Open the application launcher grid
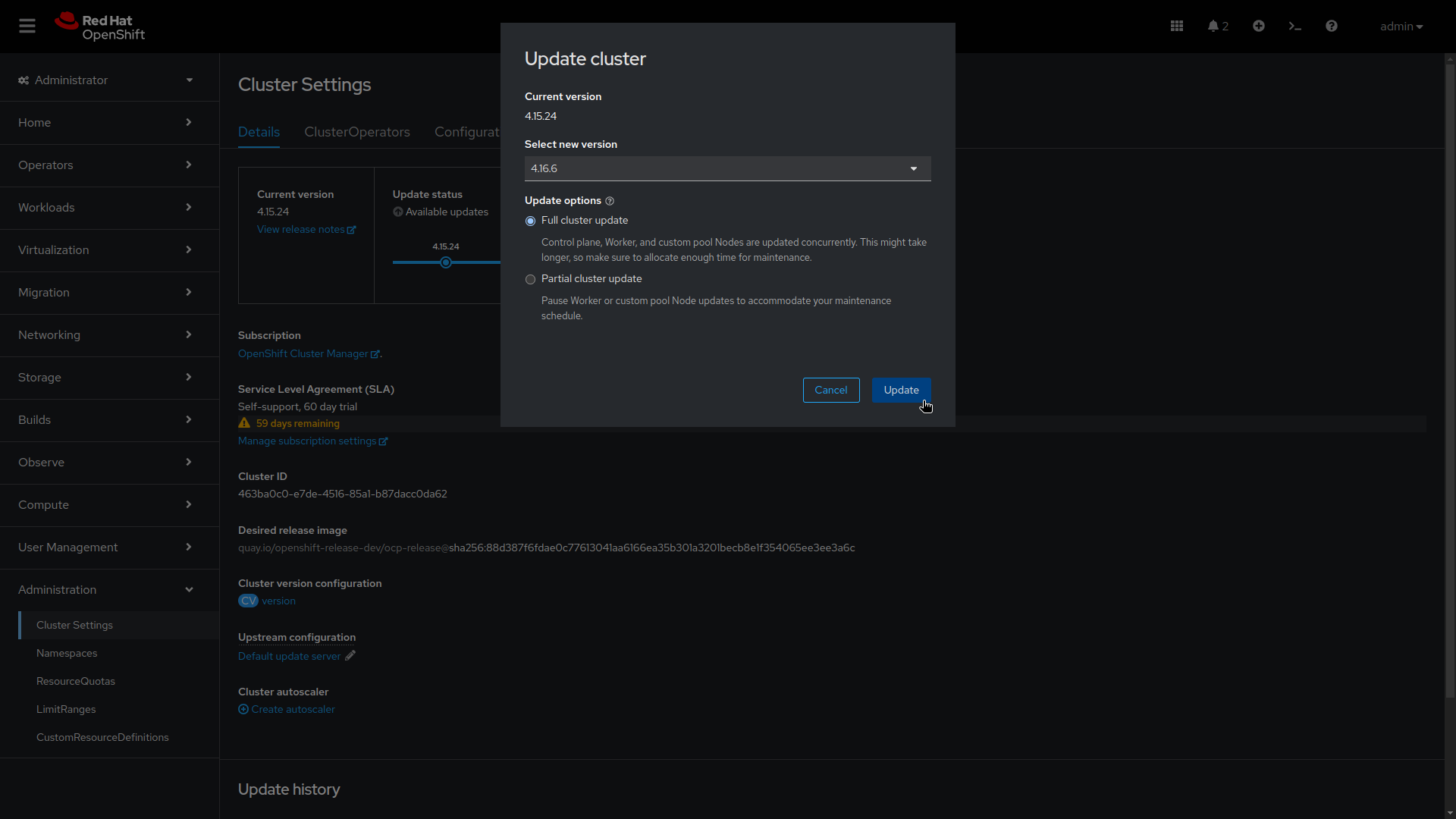This screenshot has height=819, width=1456. [1176, 25]
